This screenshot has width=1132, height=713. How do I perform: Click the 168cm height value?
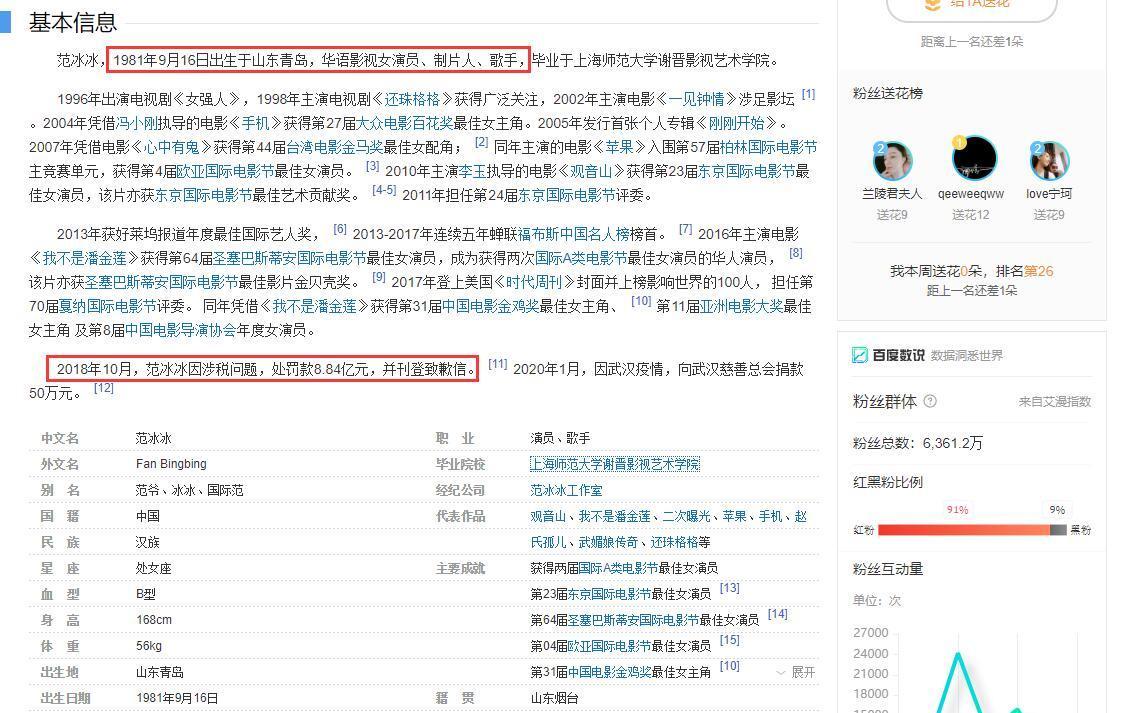(x=154, y=620)
